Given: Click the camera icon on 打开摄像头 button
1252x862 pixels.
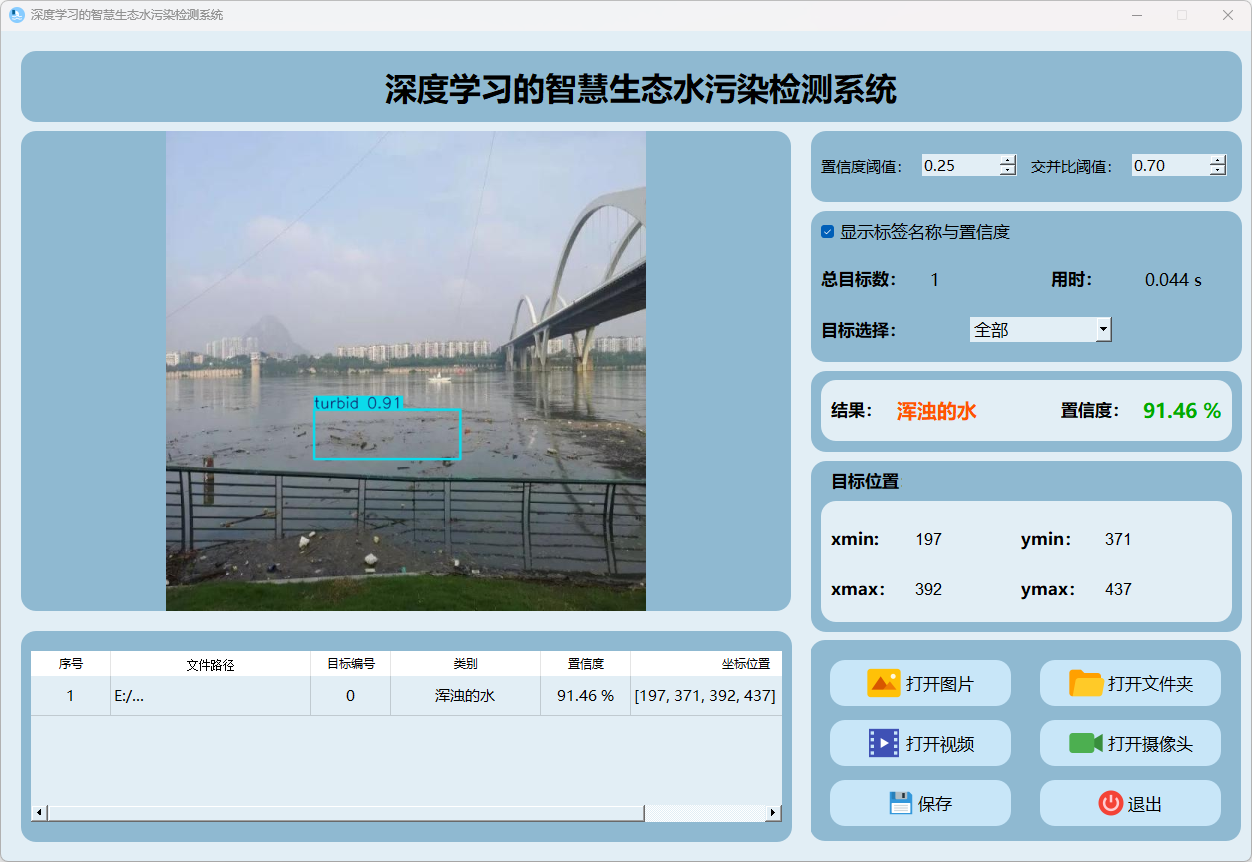Looking at the screenshot, I should (x=1085, y=743).
